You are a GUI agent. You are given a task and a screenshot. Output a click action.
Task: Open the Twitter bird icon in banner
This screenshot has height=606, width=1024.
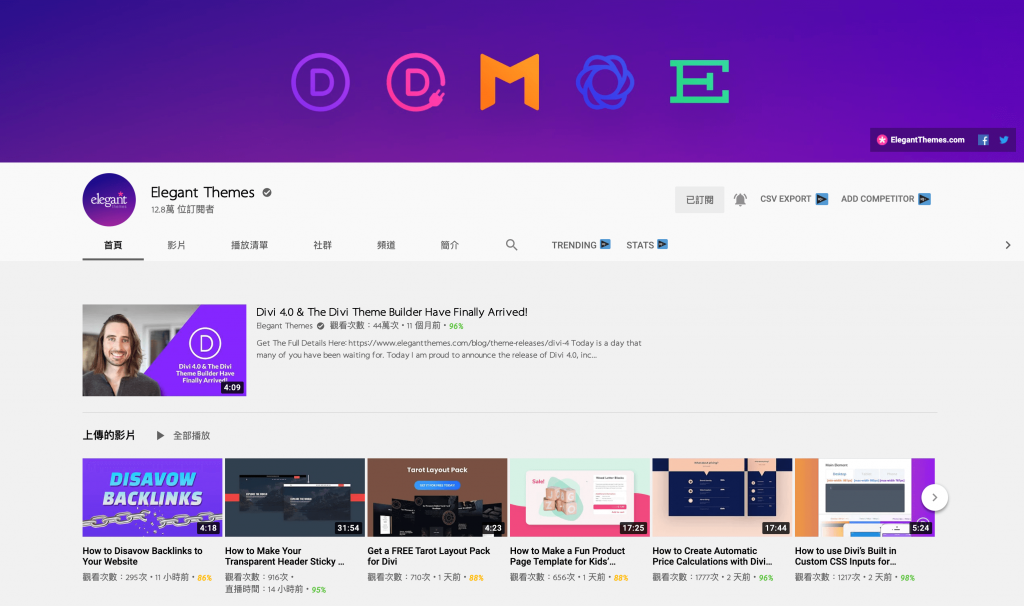tap(1004, 140)
